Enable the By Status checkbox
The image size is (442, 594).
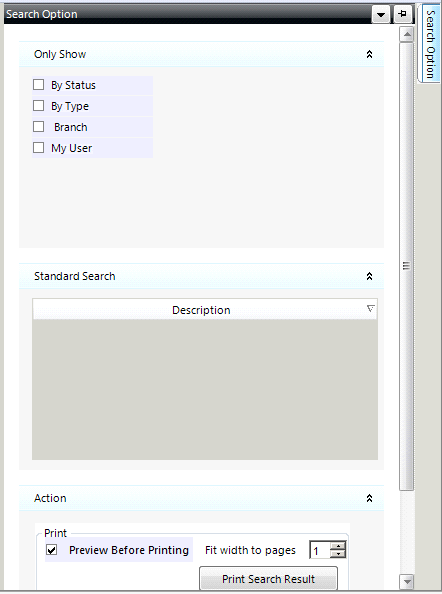pos(39,85)
